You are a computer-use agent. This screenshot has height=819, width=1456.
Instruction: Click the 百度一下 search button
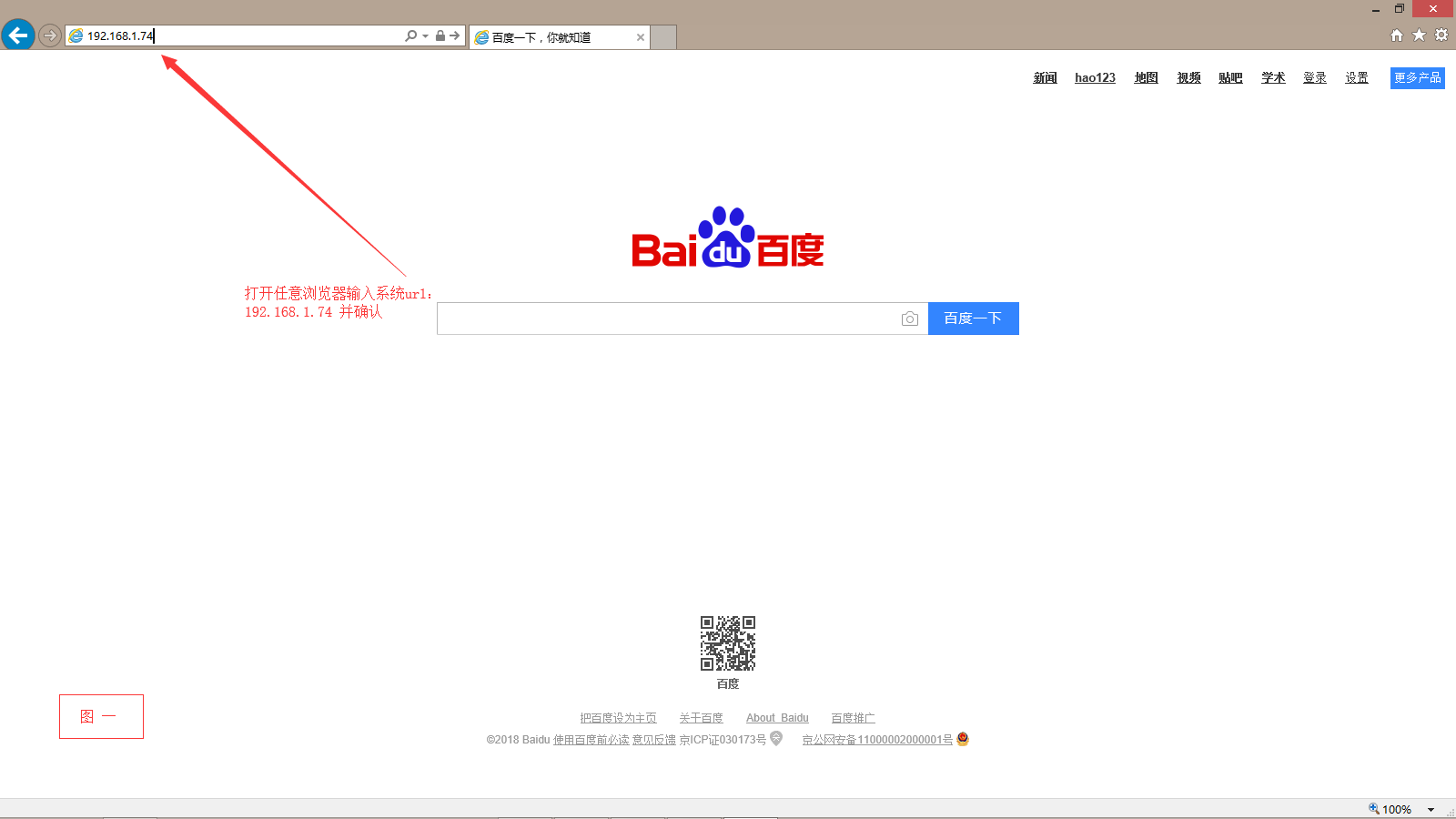(x=973, y=318)
